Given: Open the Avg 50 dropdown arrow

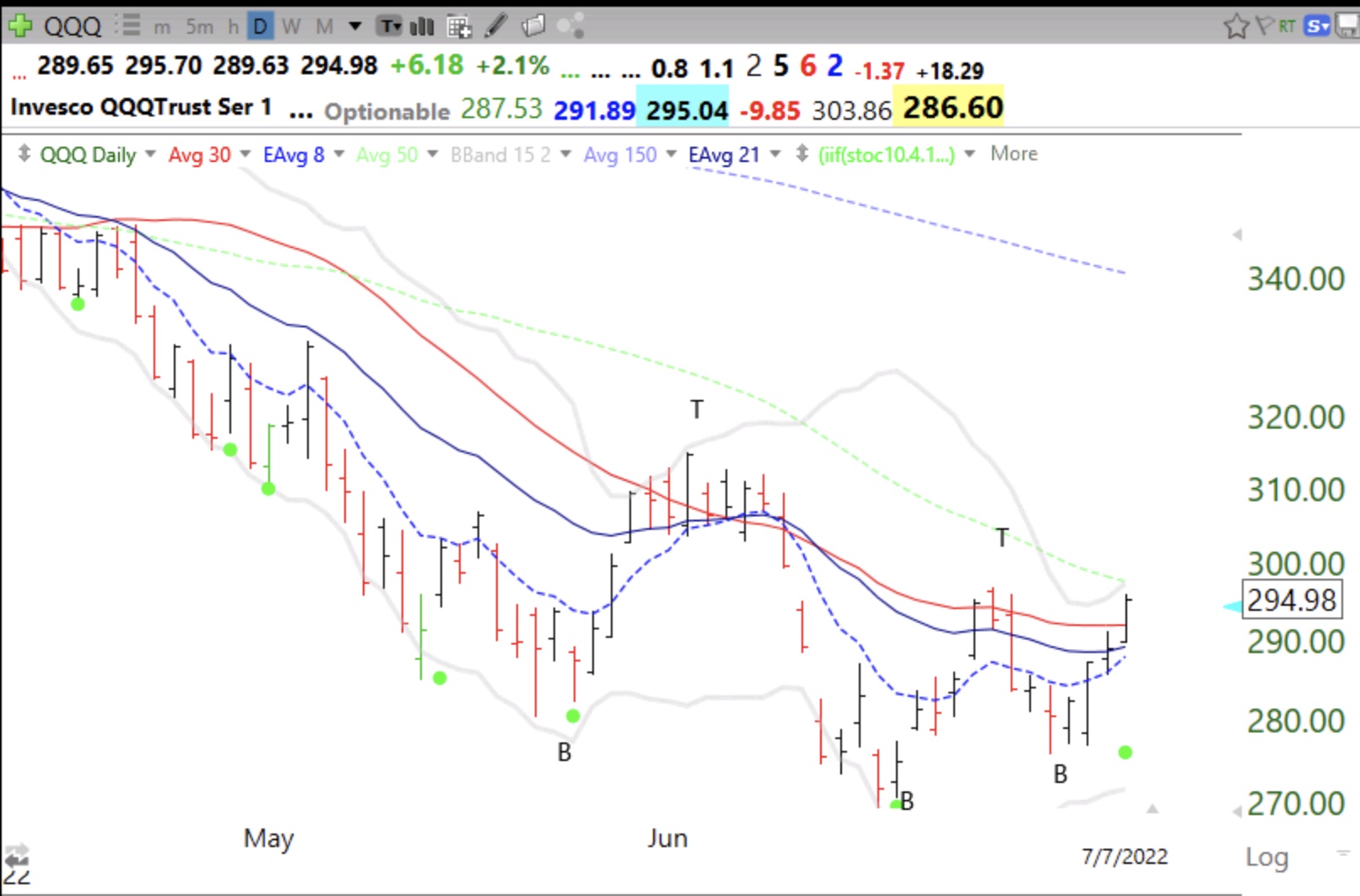Looking at the screenshot, I should tap(433, 154).
